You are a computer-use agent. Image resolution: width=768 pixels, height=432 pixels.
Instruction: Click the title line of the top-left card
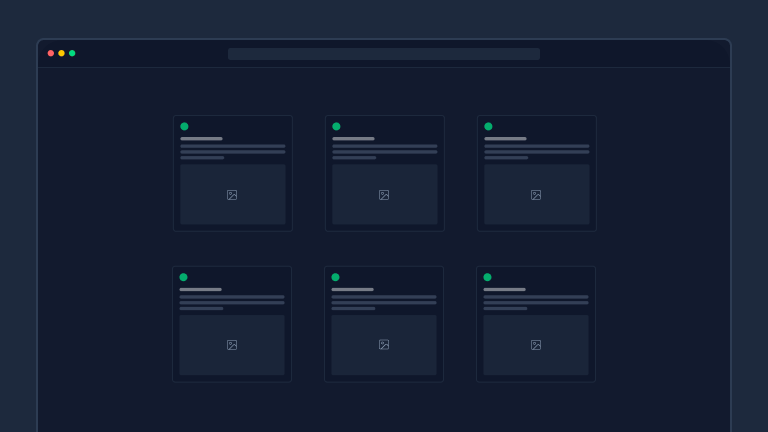click(201, 139)
